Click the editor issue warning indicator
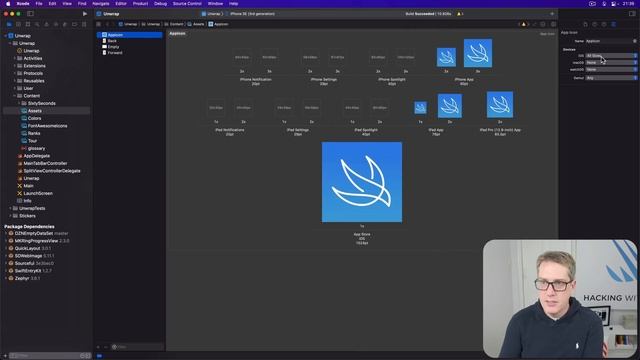The width and height of the screenshot is (640, 360). (x=524, y=24)
